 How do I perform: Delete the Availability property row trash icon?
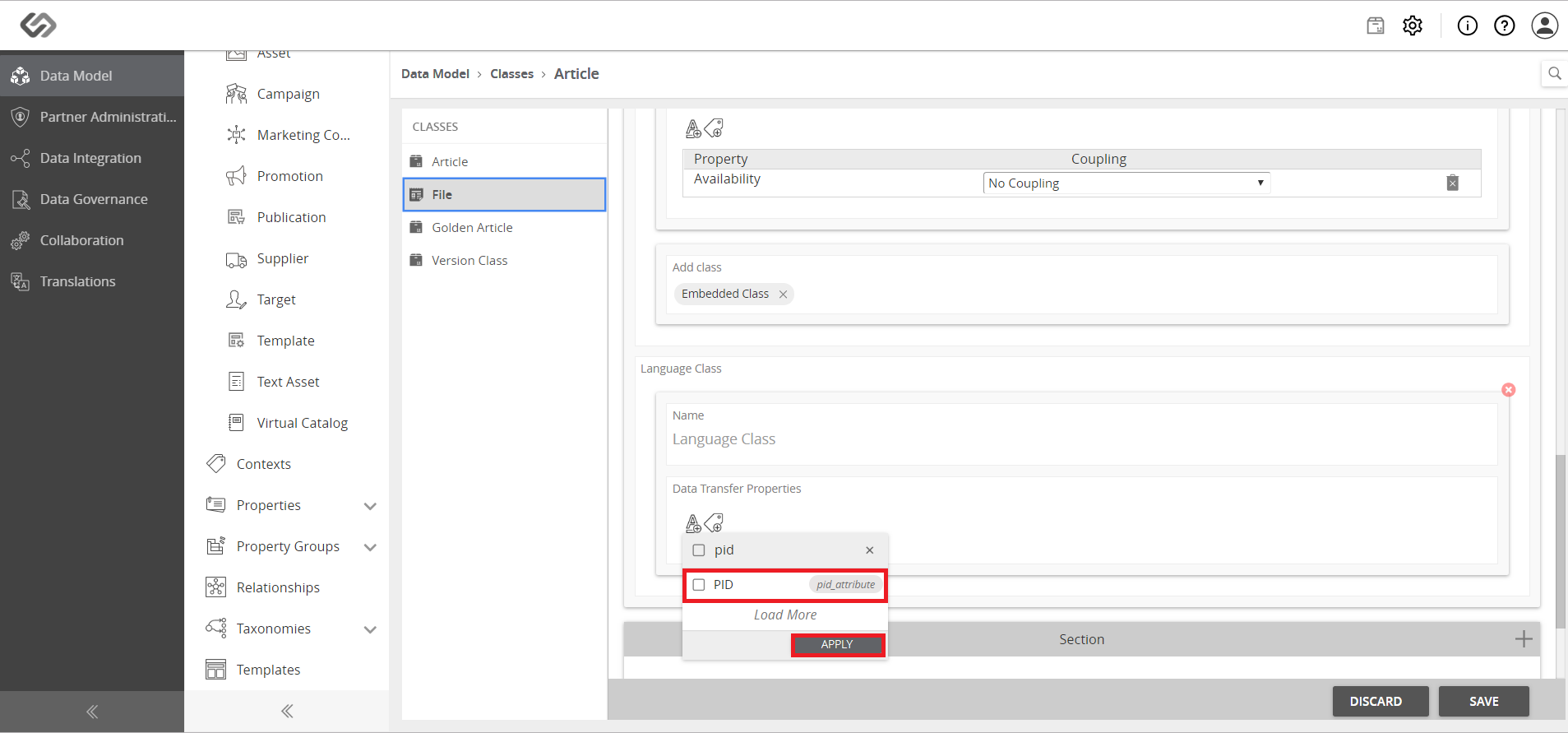click(x=1453, y=183)
